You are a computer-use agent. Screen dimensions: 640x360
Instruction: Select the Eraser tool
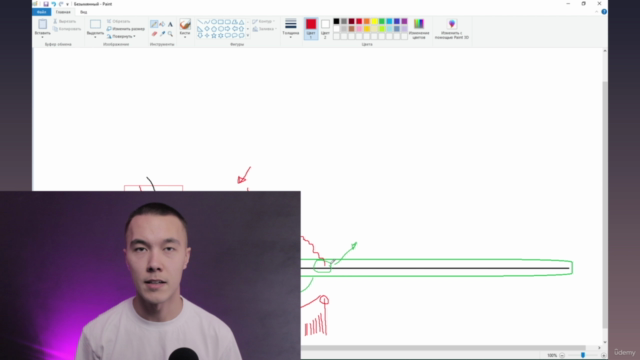[x=154, y=34]
